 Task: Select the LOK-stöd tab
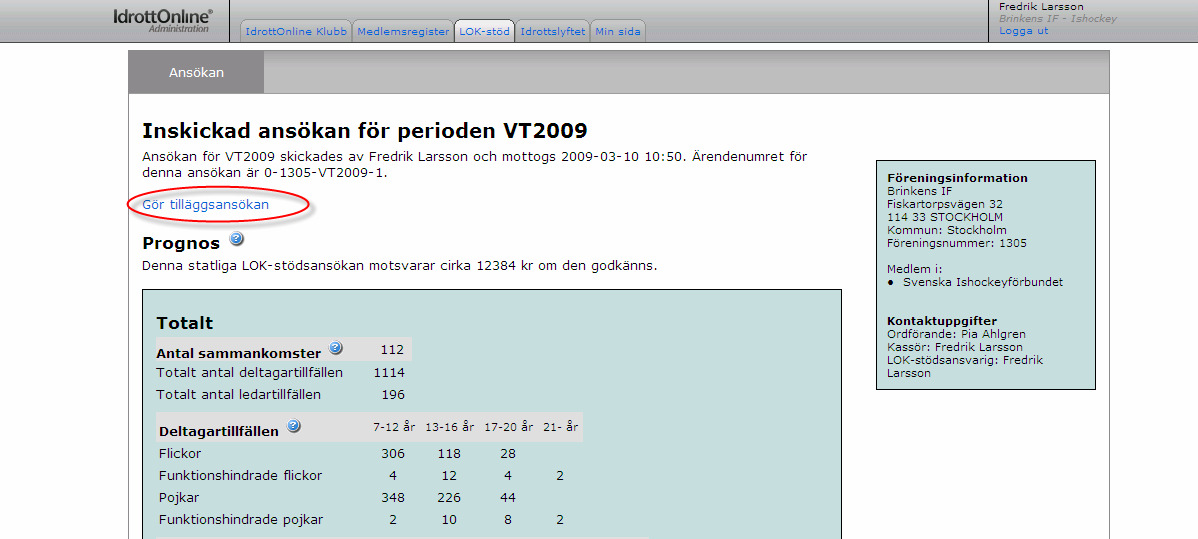coord(484,31)
